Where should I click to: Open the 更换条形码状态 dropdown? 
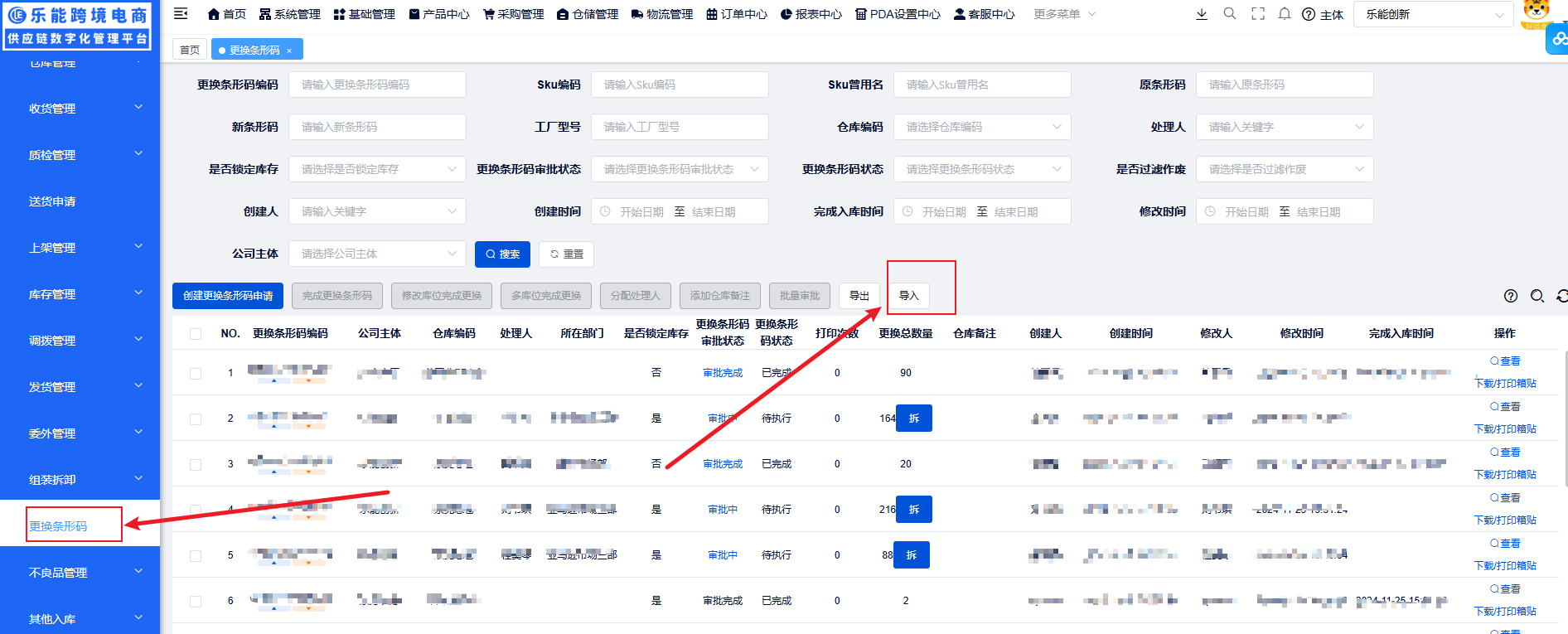click(x=982, y=169)
